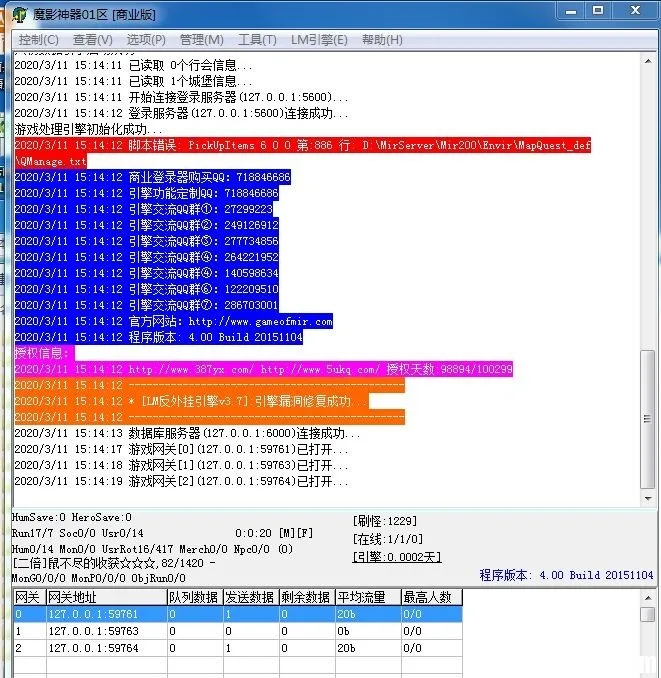Click the 队列数据 column header

195,598
